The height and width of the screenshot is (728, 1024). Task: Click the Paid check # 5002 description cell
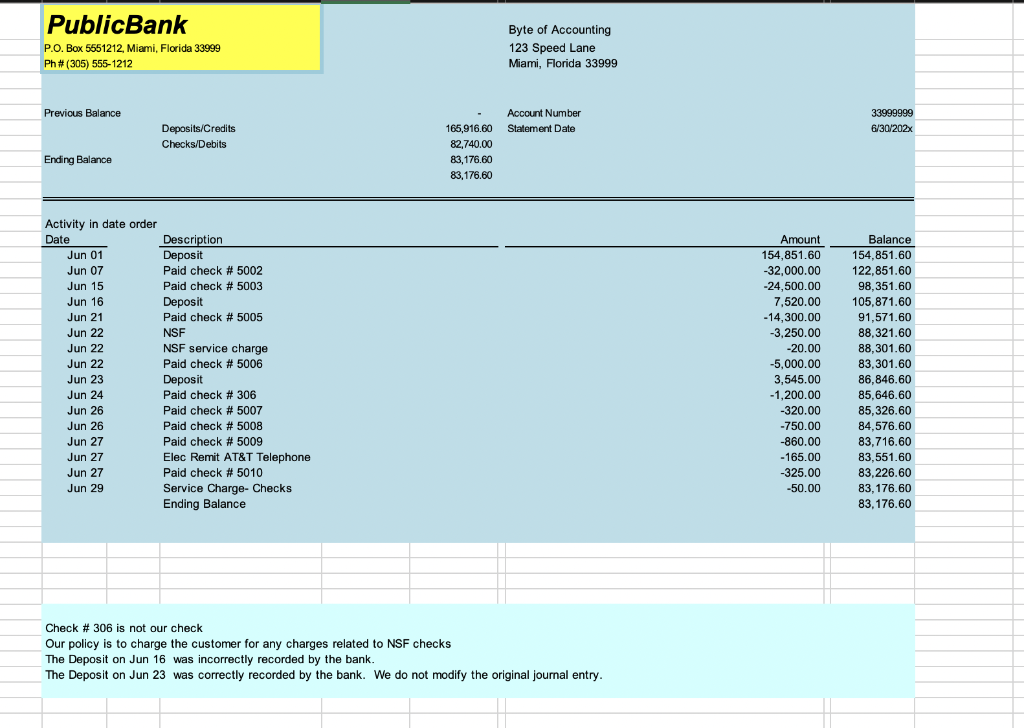213,270
